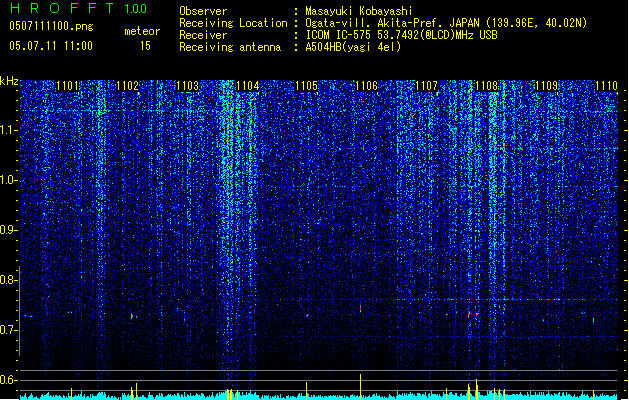Click the tallest yellow spike below 1106
Image resolution: width=629 pixels, height=400 pixels.
point(361,387)
